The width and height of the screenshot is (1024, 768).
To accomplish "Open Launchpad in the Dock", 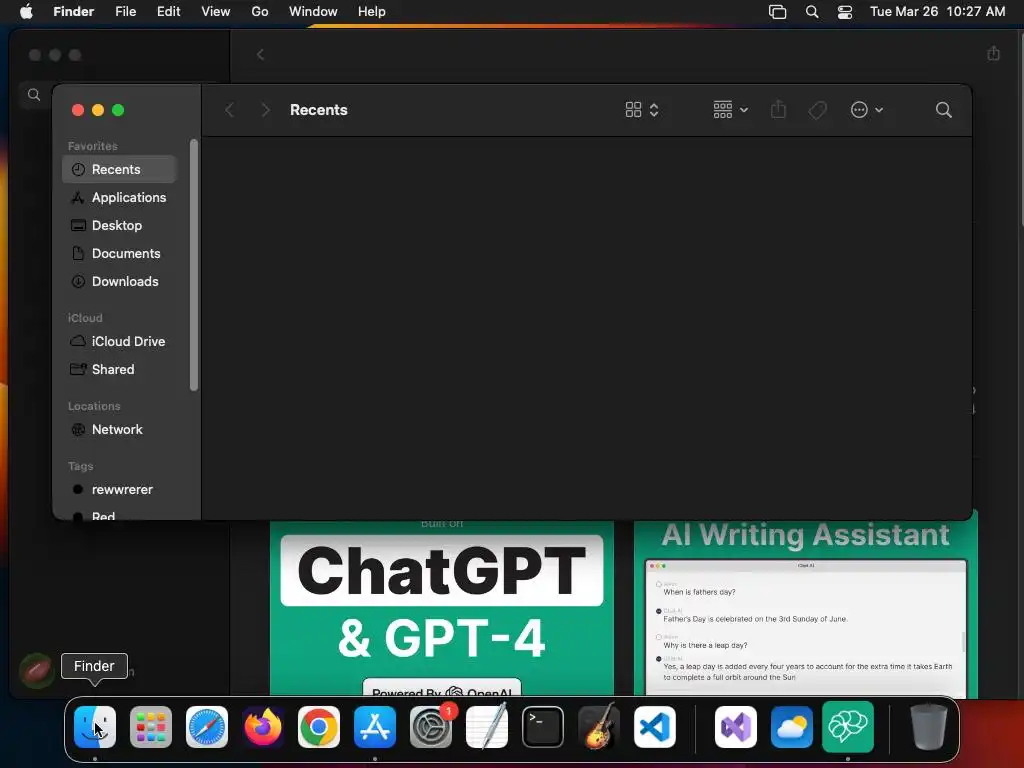I will pyautogui.click(x=151, y=727).
